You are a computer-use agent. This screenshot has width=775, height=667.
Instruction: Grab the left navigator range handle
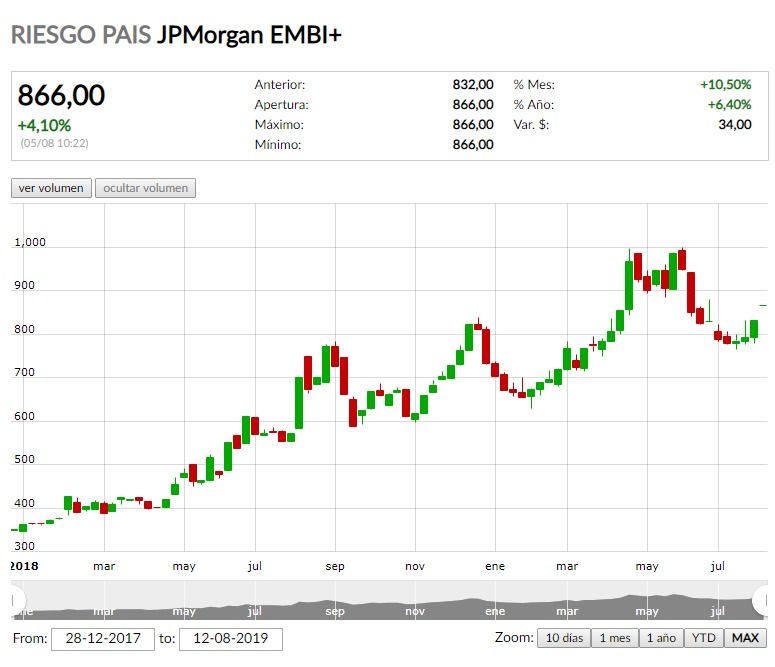[16, 600]
